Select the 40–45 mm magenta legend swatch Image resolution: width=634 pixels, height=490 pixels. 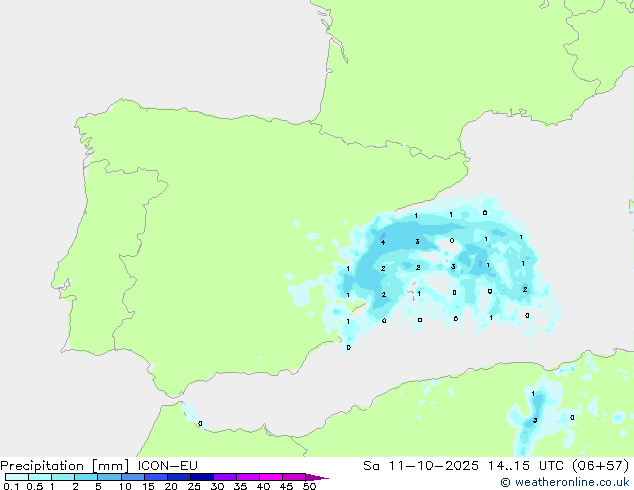pyautogui.click(x=271, y=477)
